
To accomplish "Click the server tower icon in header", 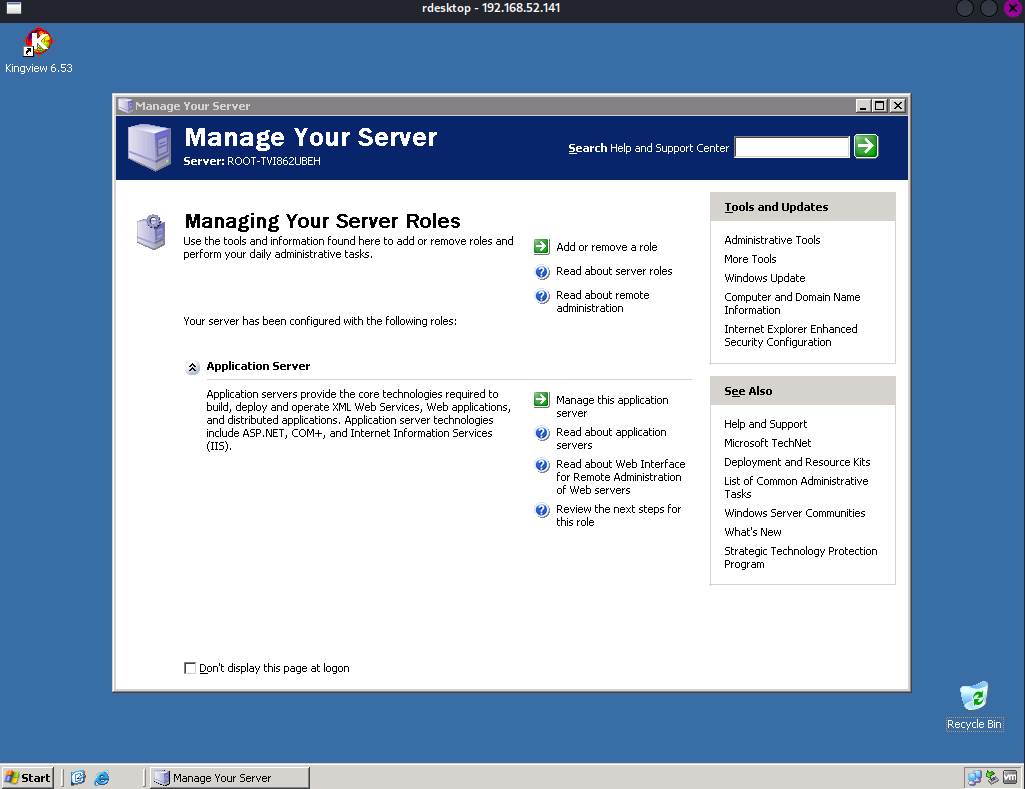I will (x=150, y=148).
